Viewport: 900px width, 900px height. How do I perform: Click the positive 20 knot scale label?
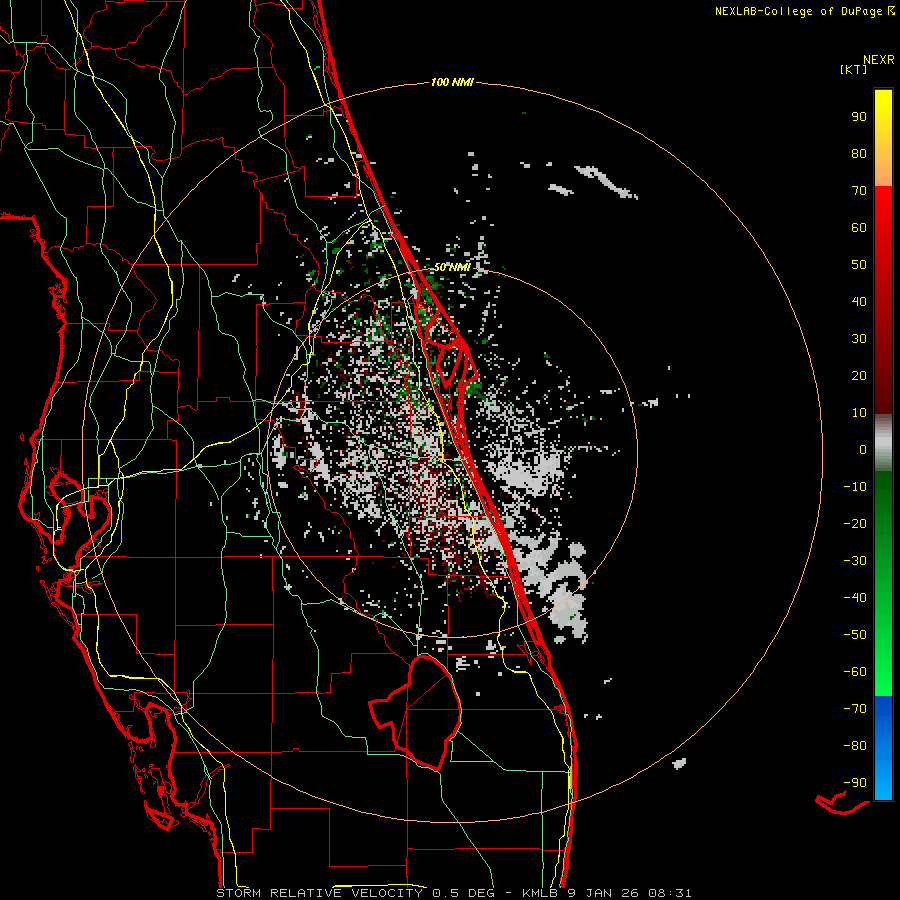coord(859,375)
